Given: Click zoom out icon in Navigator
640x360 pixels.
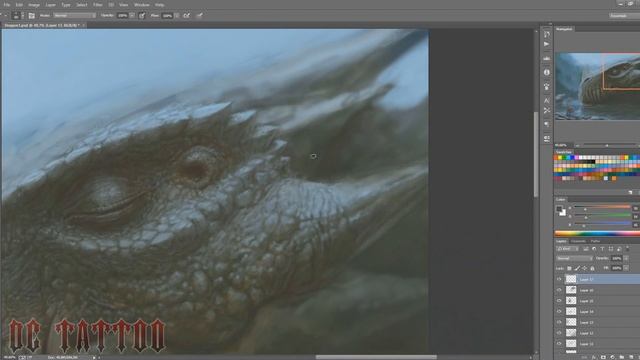Looking at the screenshot, I should 578,145.
